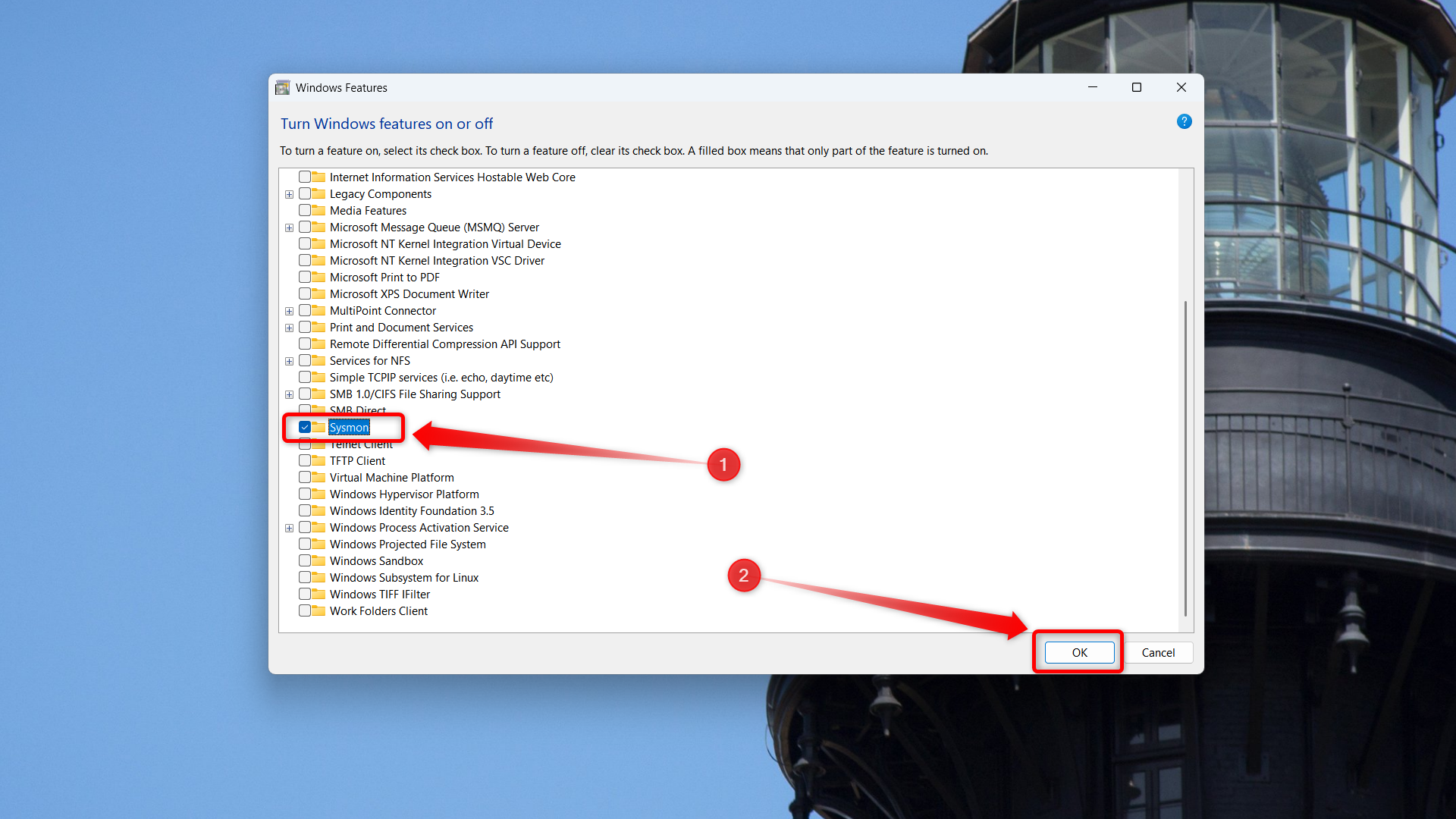
Task: Click the Legacy Components folder icon
Action: click(x=319, y=194)
